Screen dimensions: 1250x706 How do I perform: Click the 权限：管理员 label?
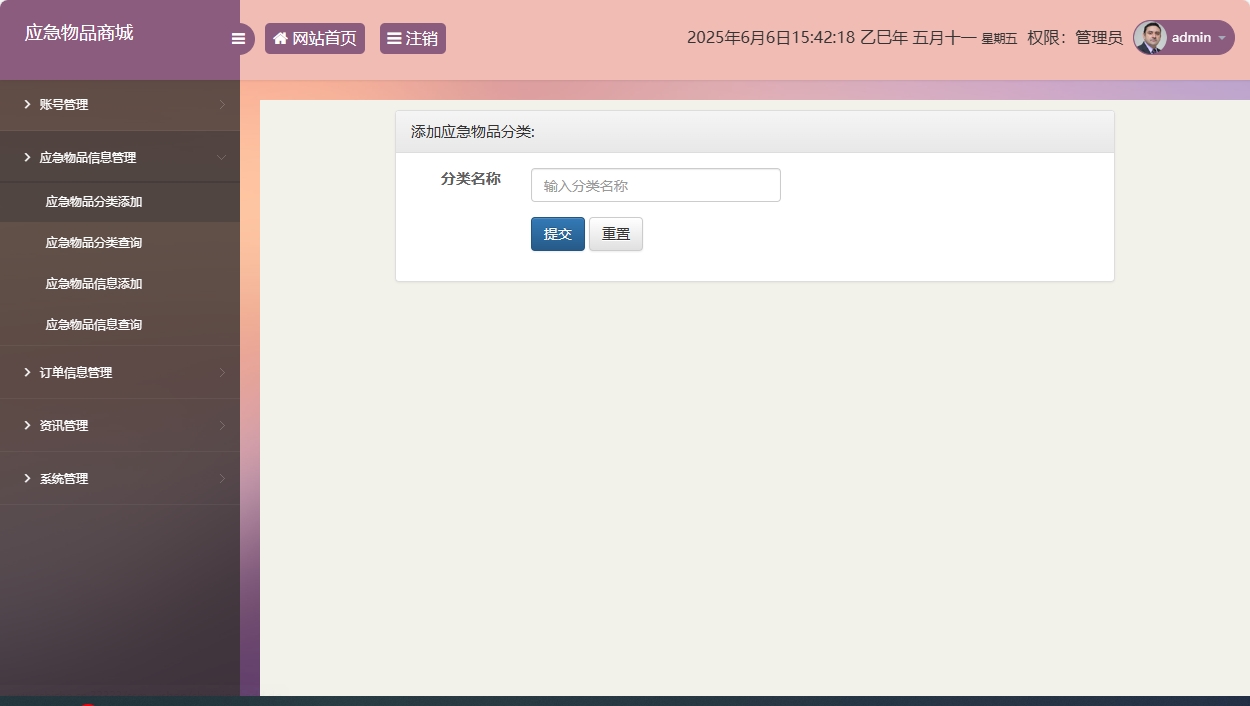click(x=1075, y=38)
